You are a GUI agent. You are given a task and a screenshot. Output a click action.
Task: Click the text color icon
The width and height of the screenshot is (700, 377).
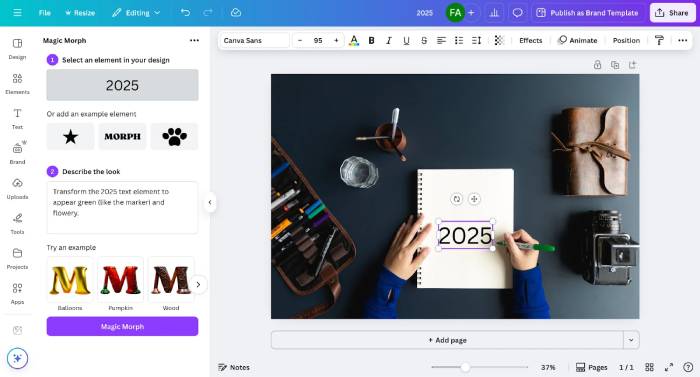click(x=354, y=41)
